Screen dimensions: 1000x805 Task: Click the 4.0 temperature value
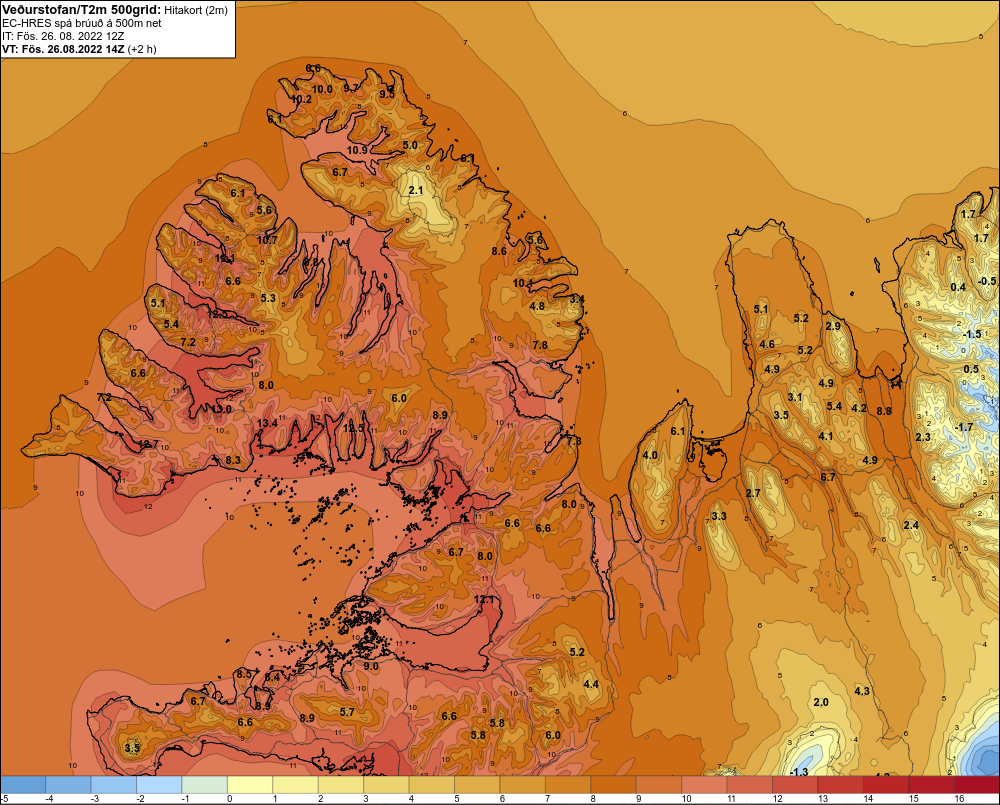[x=650, y=455]
